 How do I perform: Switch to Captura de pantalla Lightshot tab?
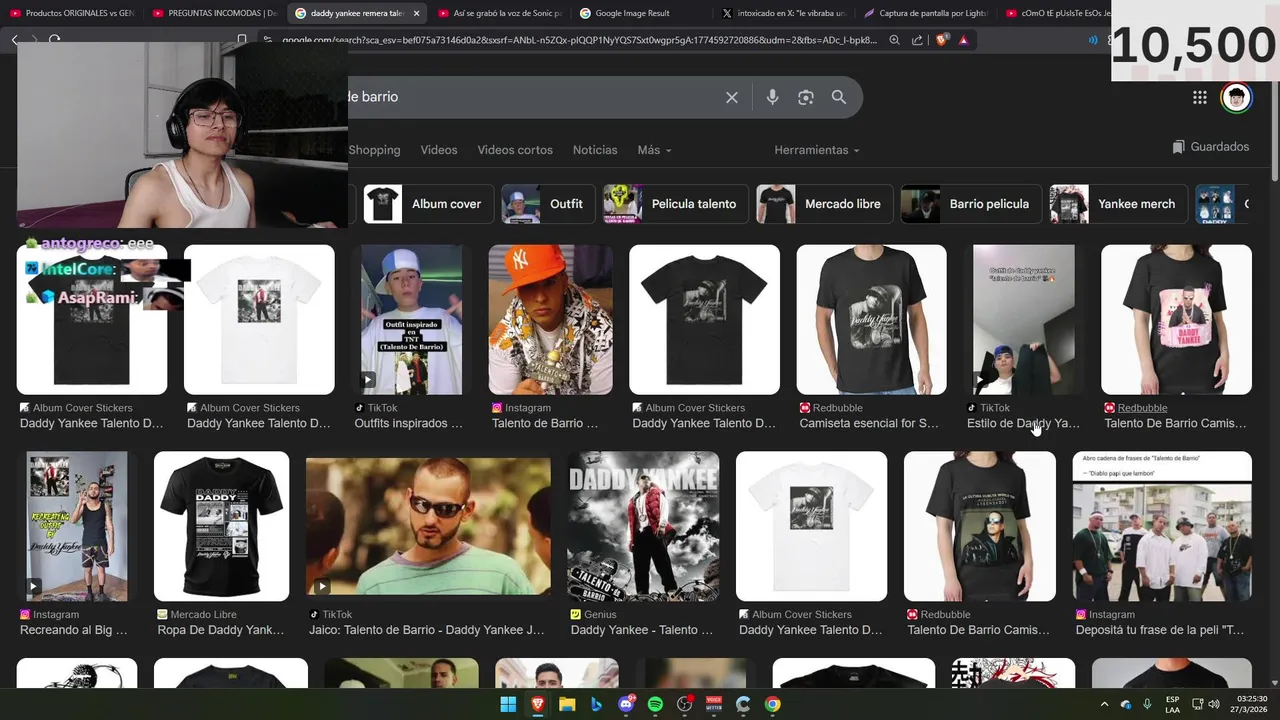coord(926,13)
